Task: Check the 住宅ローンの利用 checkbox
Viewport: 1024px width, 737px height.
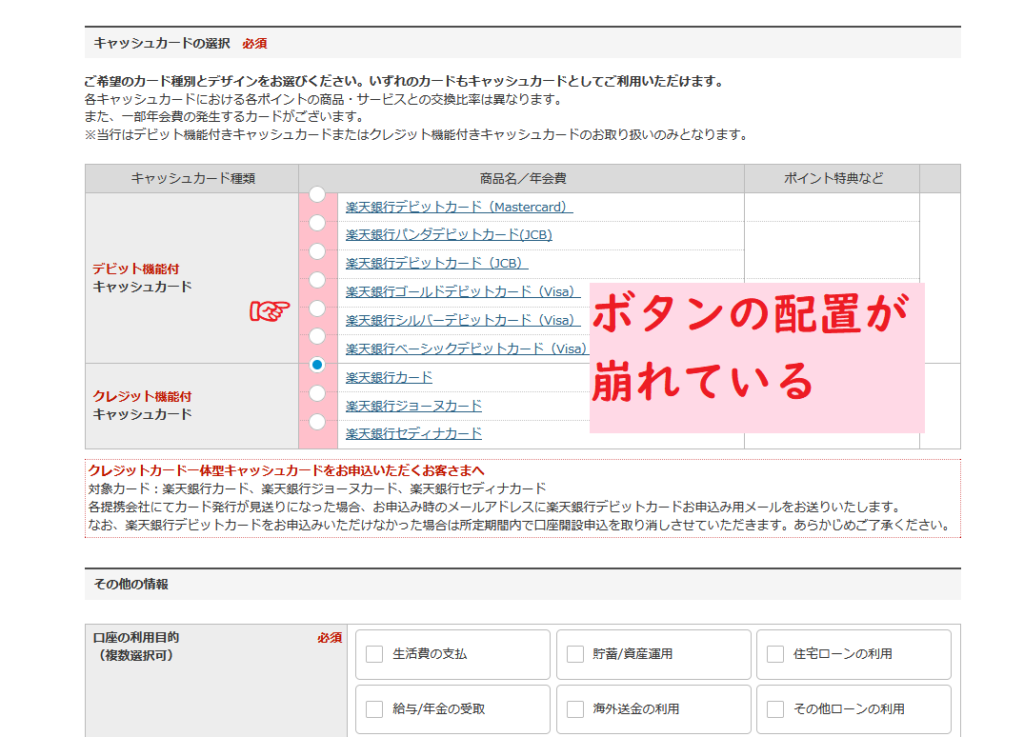Action: [775, 654]
